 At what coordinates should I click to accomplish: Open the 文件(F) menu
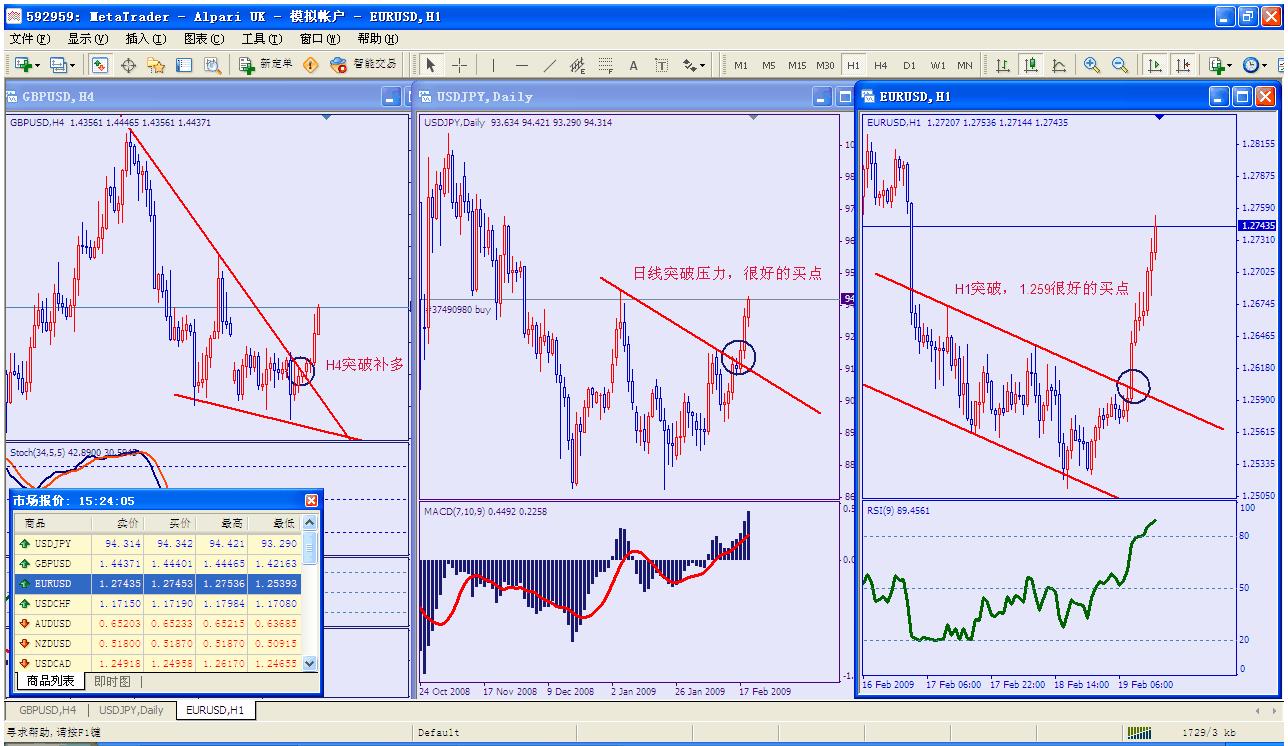pyautogui.click(x=29, y=39)
